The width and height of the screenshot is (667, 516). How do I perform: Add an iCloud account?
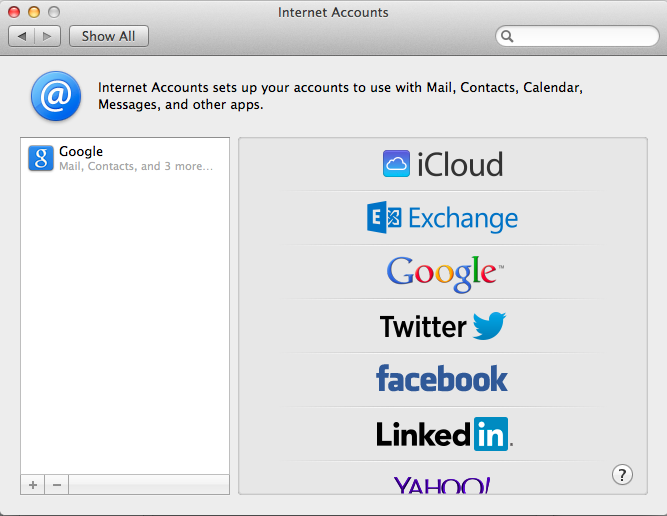442,164
